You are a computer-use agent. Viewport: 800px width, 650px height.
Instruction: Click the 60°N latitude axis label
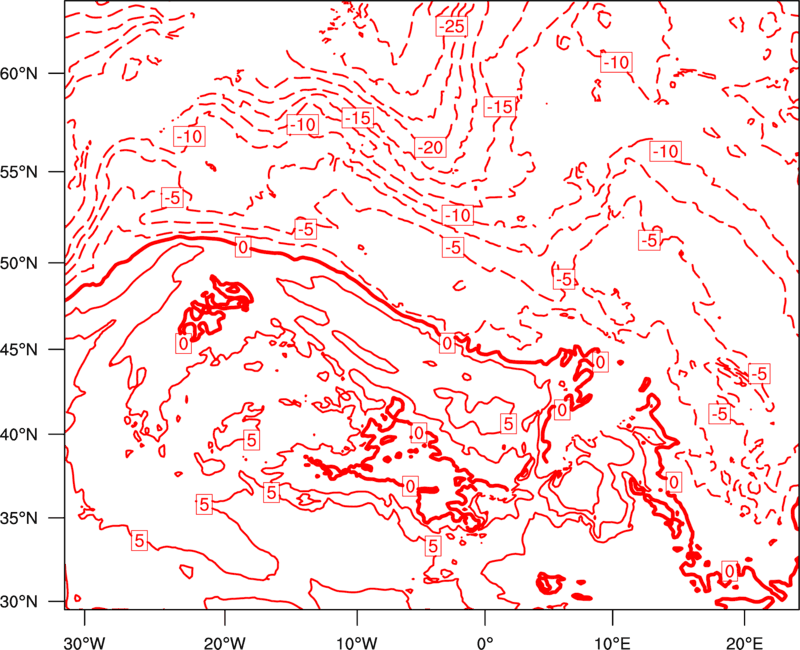tap(19, 73)
